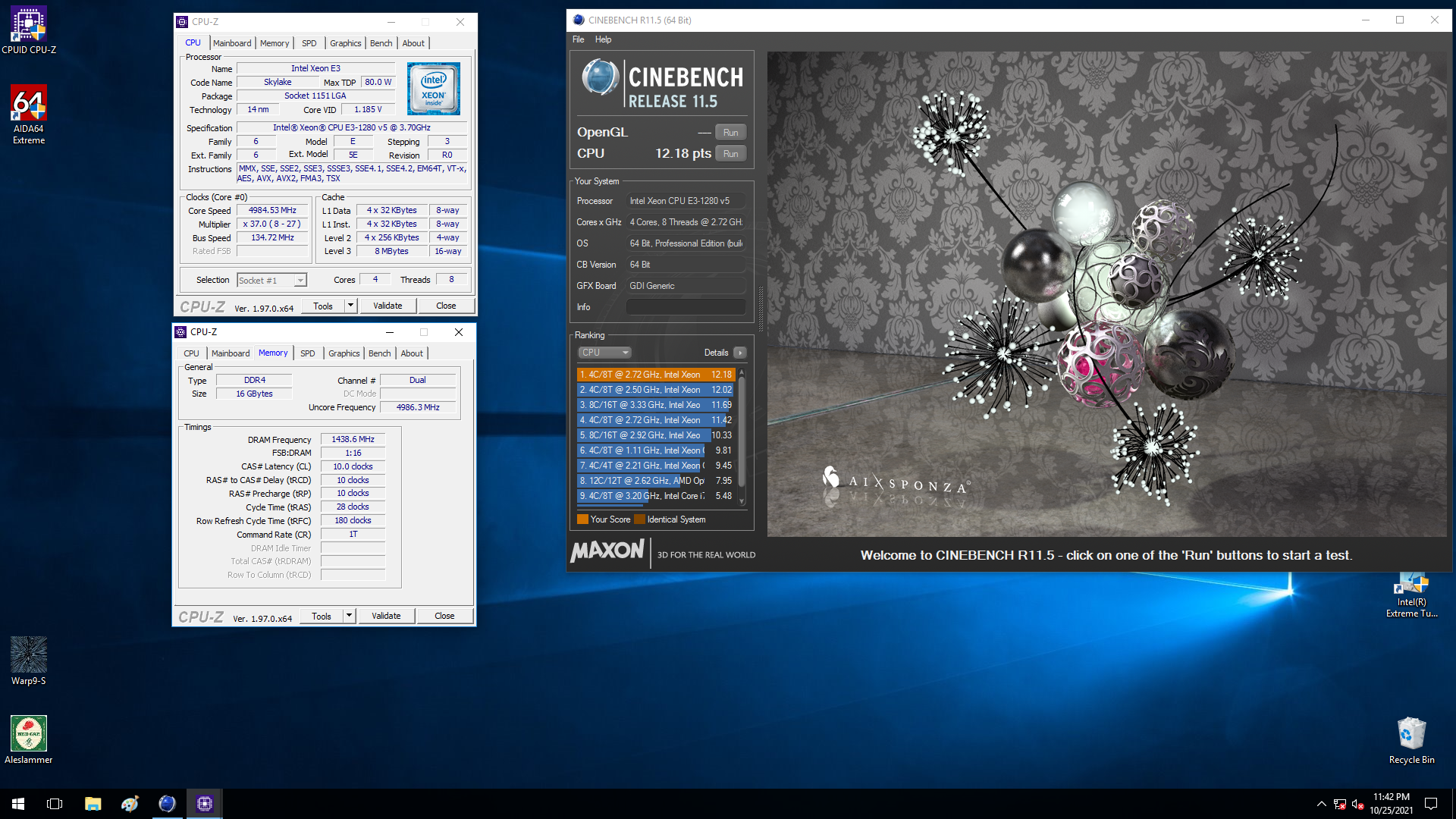Click the Cinebench sphere taskbar icon
Screen dimensions: 1456x819
tap(167, 804)
